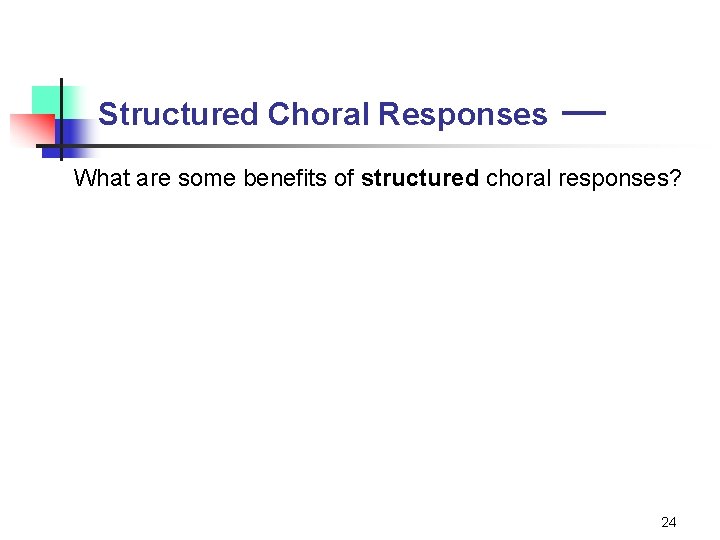
Task: Click the bold word "structured" in question
Action: point(420,178)
